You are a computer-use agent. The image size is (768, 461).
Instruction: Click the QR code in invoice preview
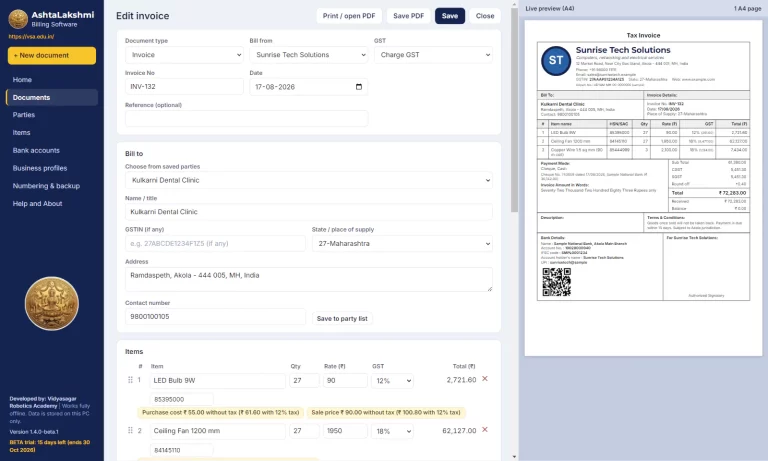coord(556,282)
